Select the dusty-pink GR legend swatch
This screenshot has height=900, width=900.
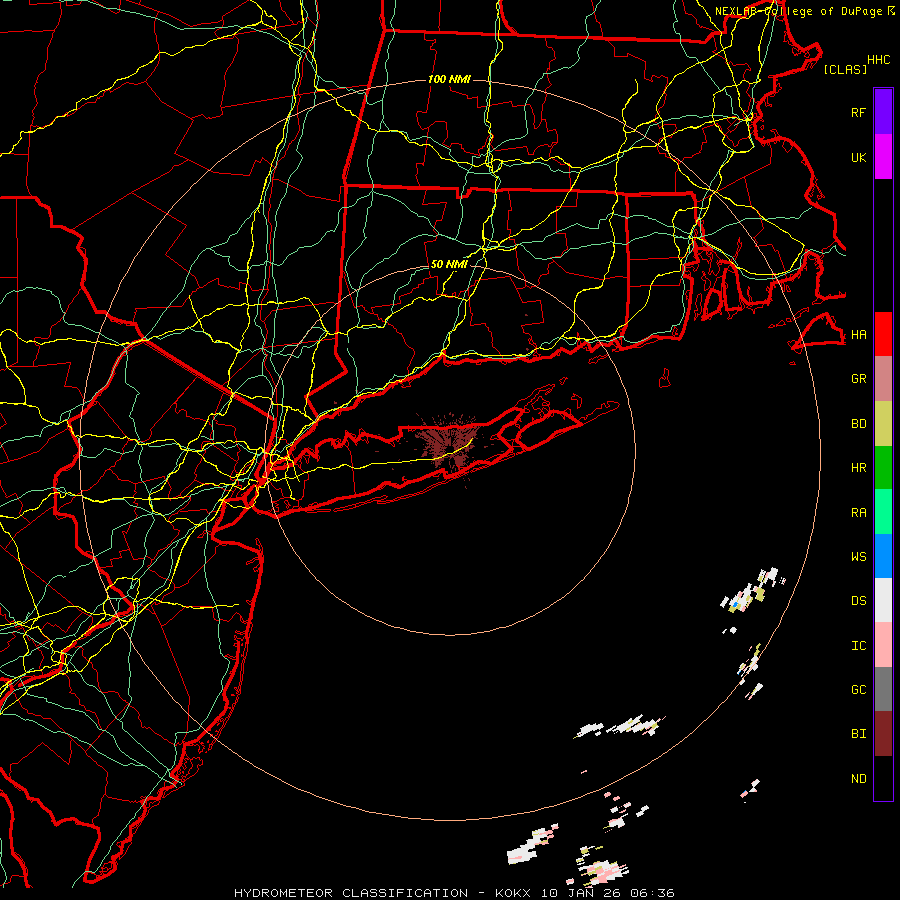(x=883, y=379)
